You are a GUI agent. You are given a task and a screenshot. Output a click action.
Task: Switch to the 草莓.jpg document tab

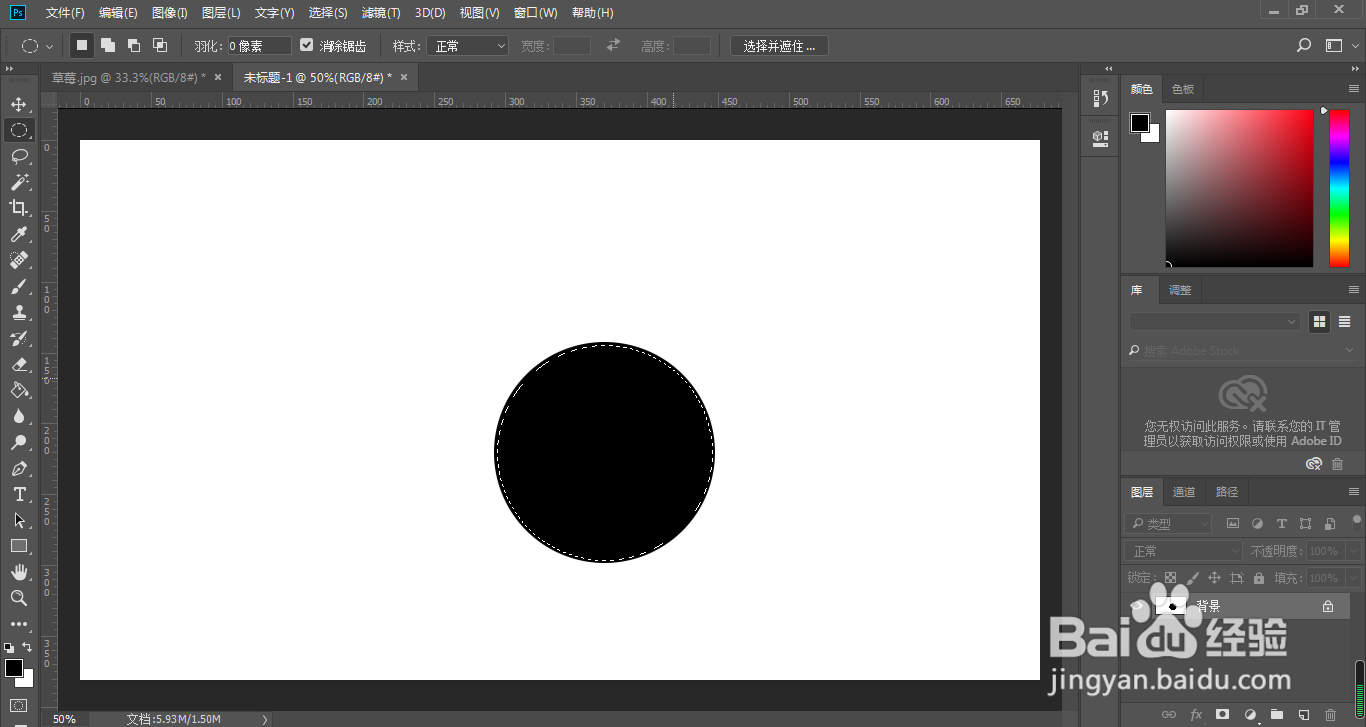pos(128,77)
